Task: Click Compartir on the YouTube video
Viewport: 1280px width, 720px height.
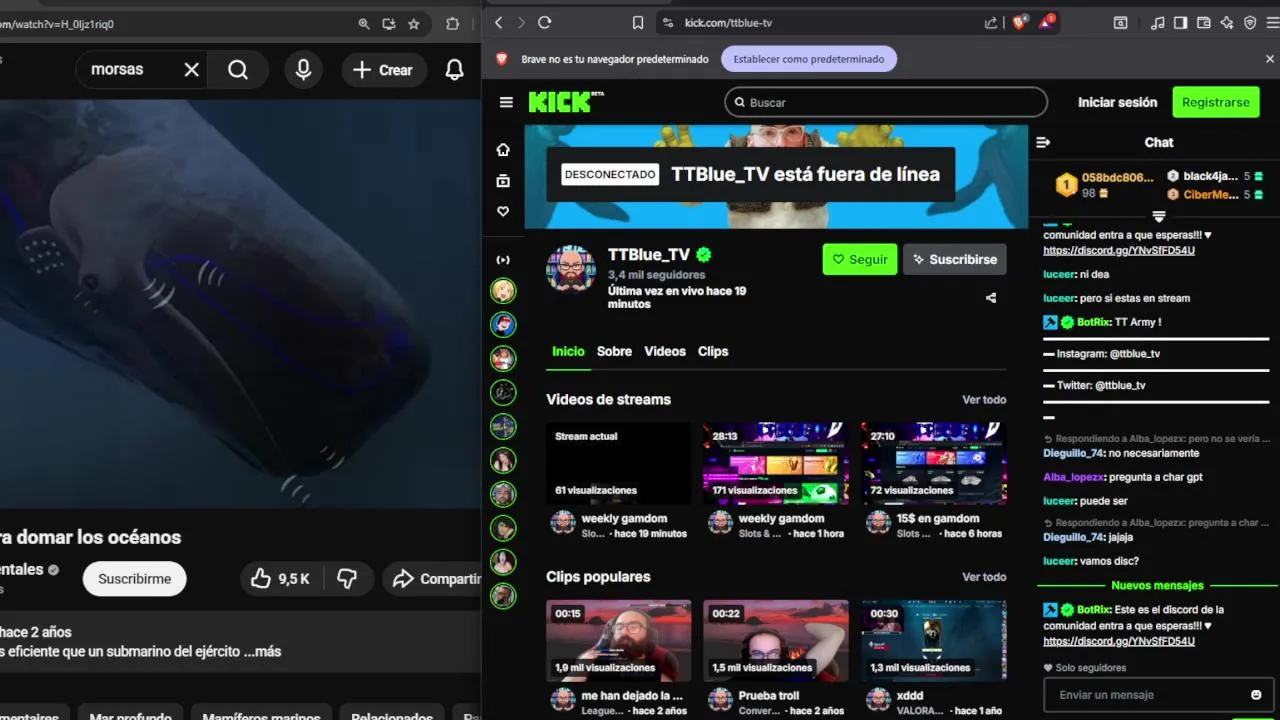Action: pos(434,579)
